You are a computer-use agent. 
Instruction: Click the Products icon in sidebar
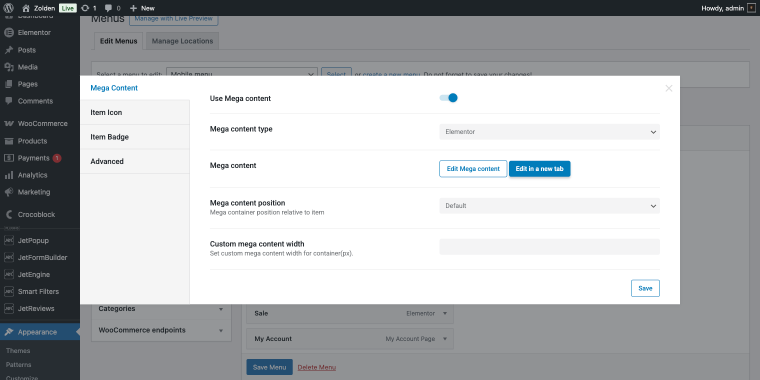(9, 141)
